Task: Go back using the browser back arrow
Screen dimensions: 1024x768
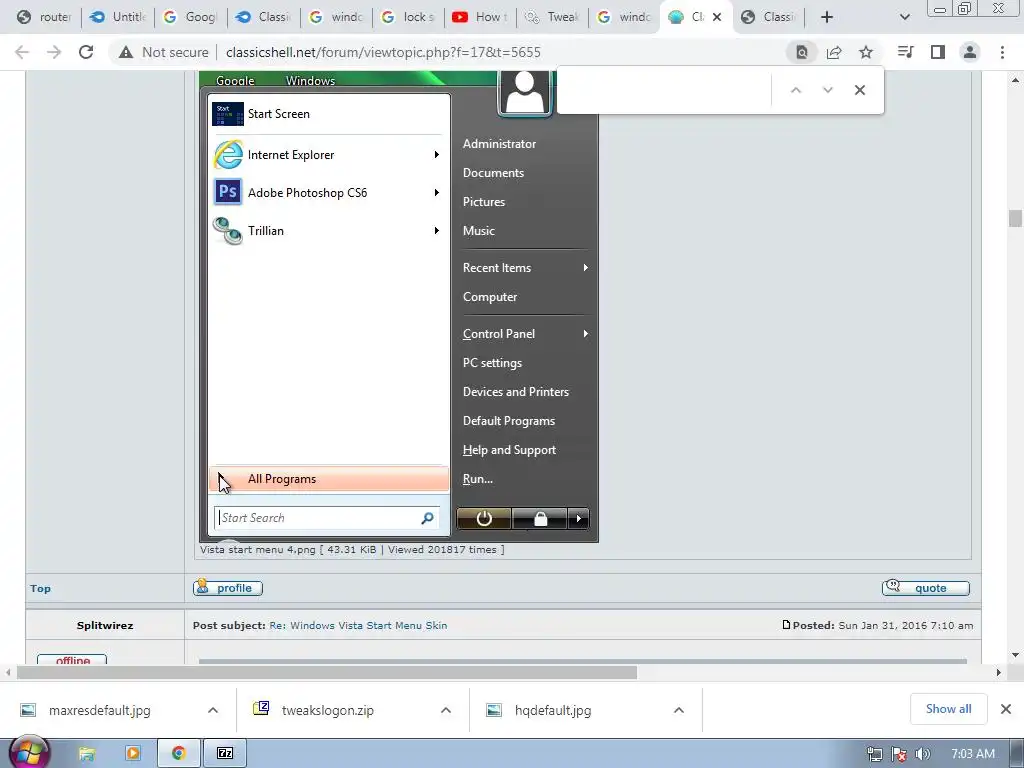Action: (22, 52)
